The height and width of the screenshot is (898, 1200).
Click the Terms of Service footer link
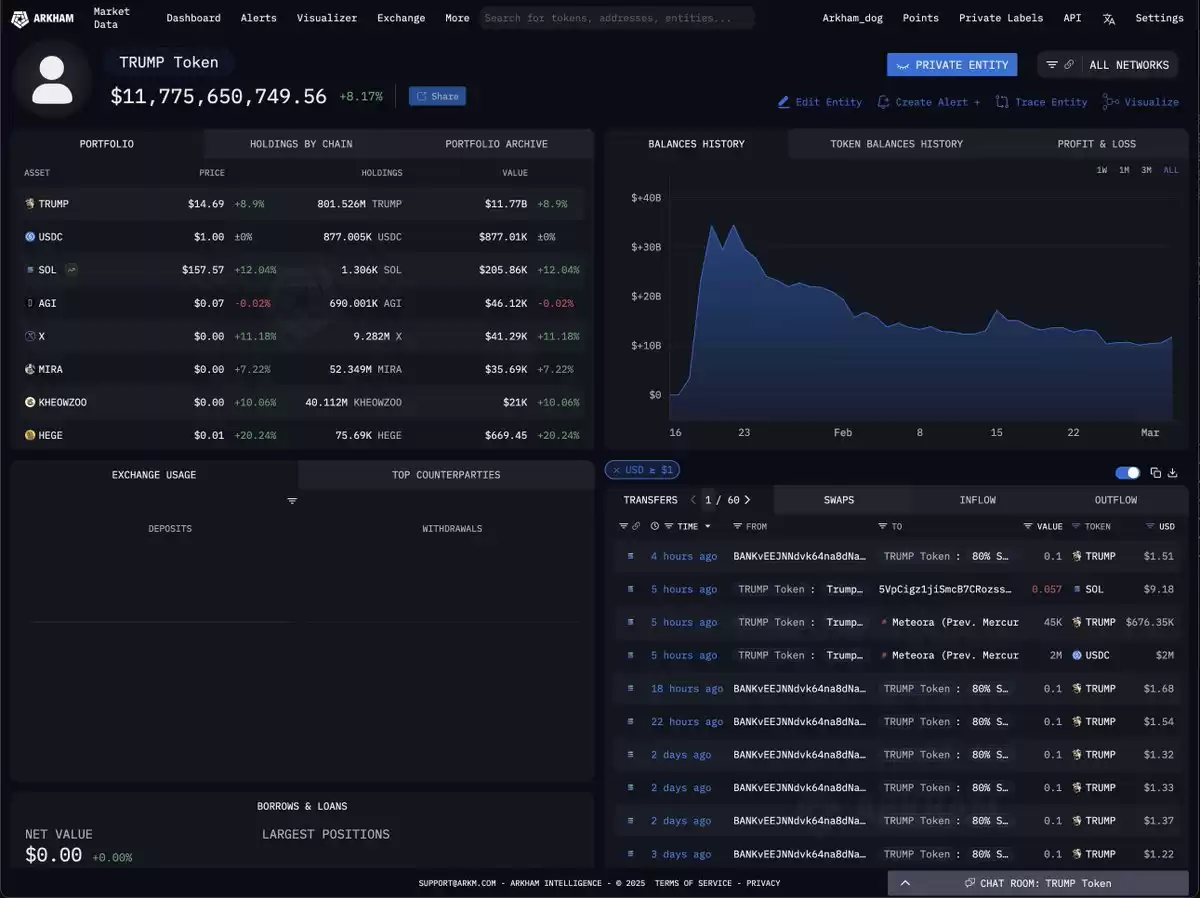tap(692, 883)
